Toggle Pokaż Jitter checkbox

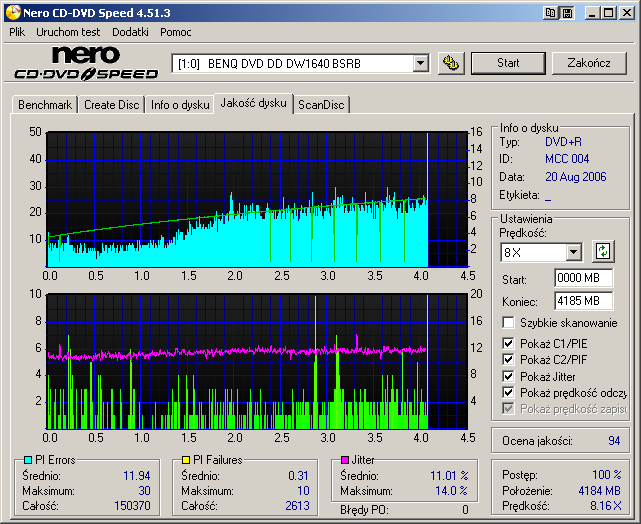(x=508, y=376)
